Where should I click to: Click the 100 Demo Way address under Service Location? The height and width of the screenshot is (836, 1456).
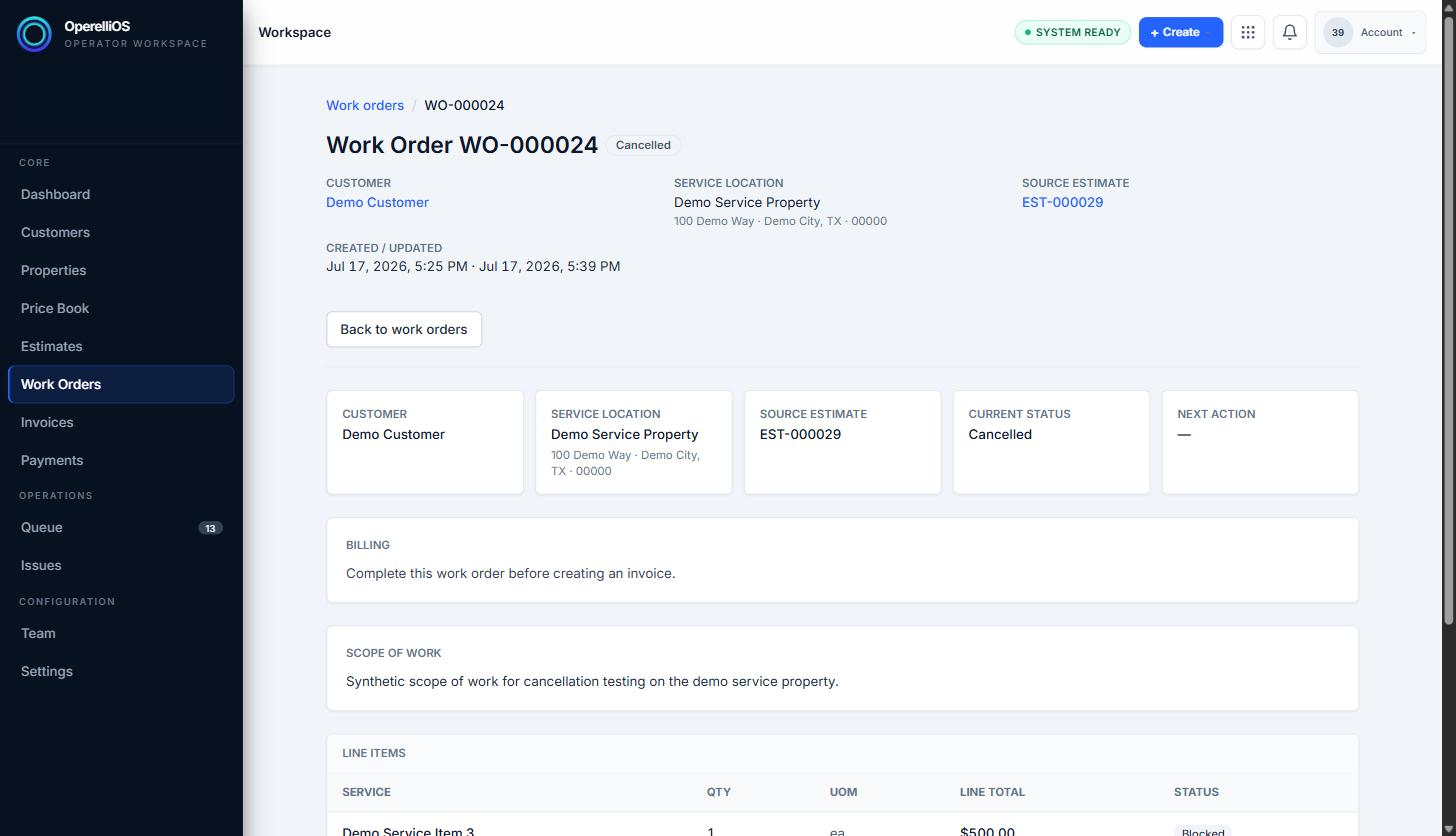point(780,221)
